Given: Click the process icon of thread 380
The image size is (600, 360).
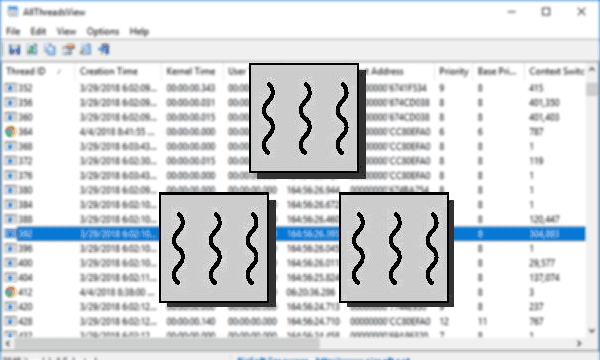Looking at the screenshot, I should coord(11,190).
